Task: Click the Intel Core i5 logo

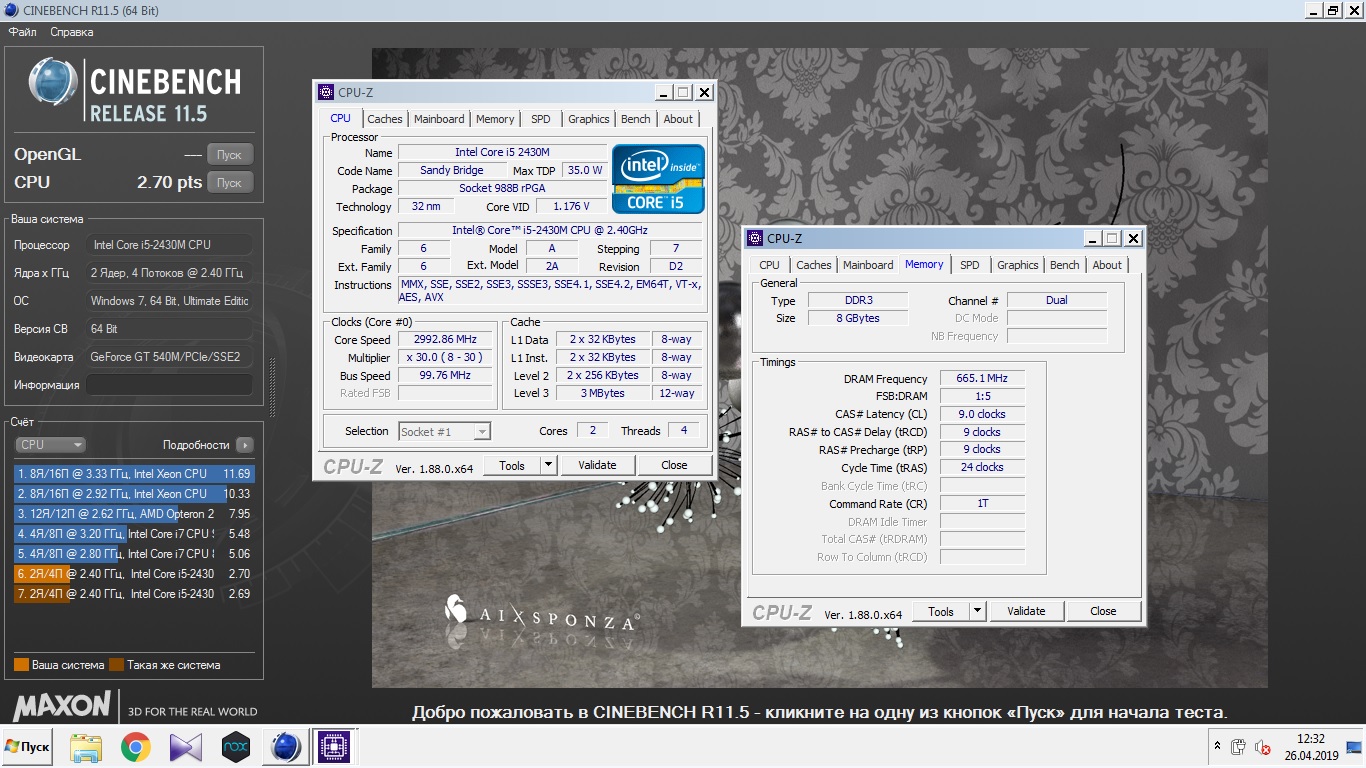Action: 658,179
